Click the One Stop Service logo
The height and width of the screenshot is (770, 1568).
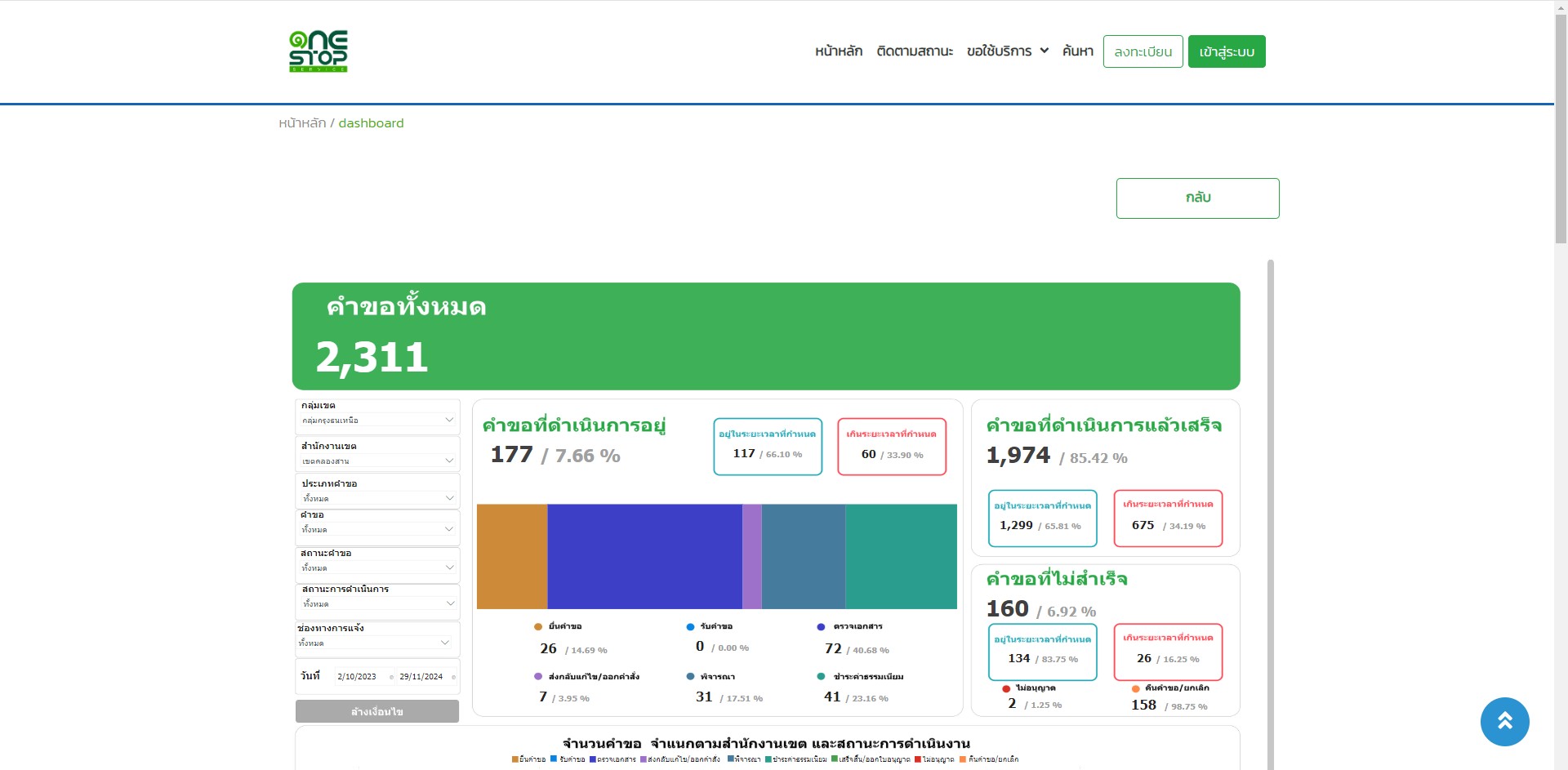[x=318, y=51]
